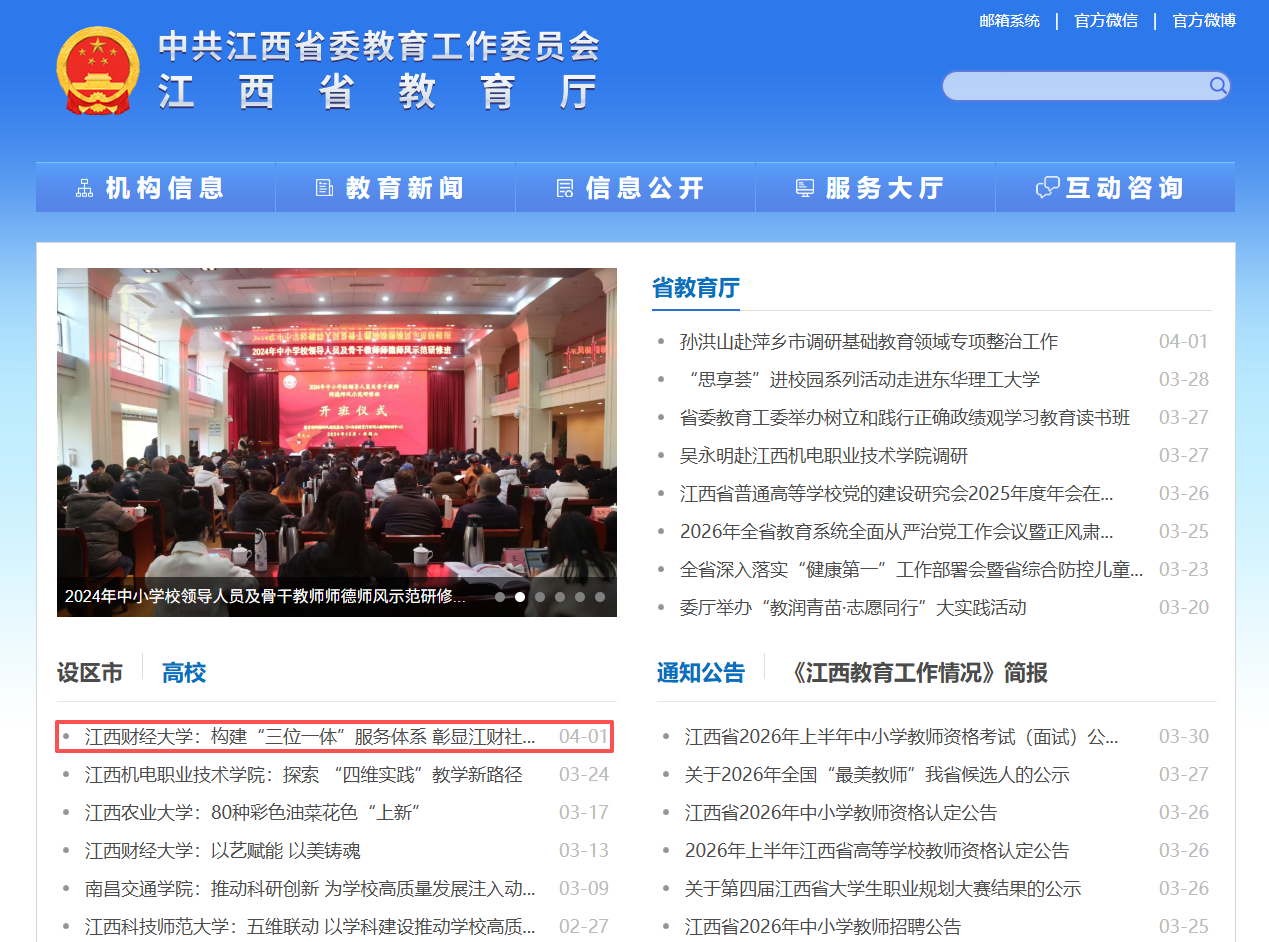Select the first carousel indicator dot
The image size is (1269, 942).
500,597
